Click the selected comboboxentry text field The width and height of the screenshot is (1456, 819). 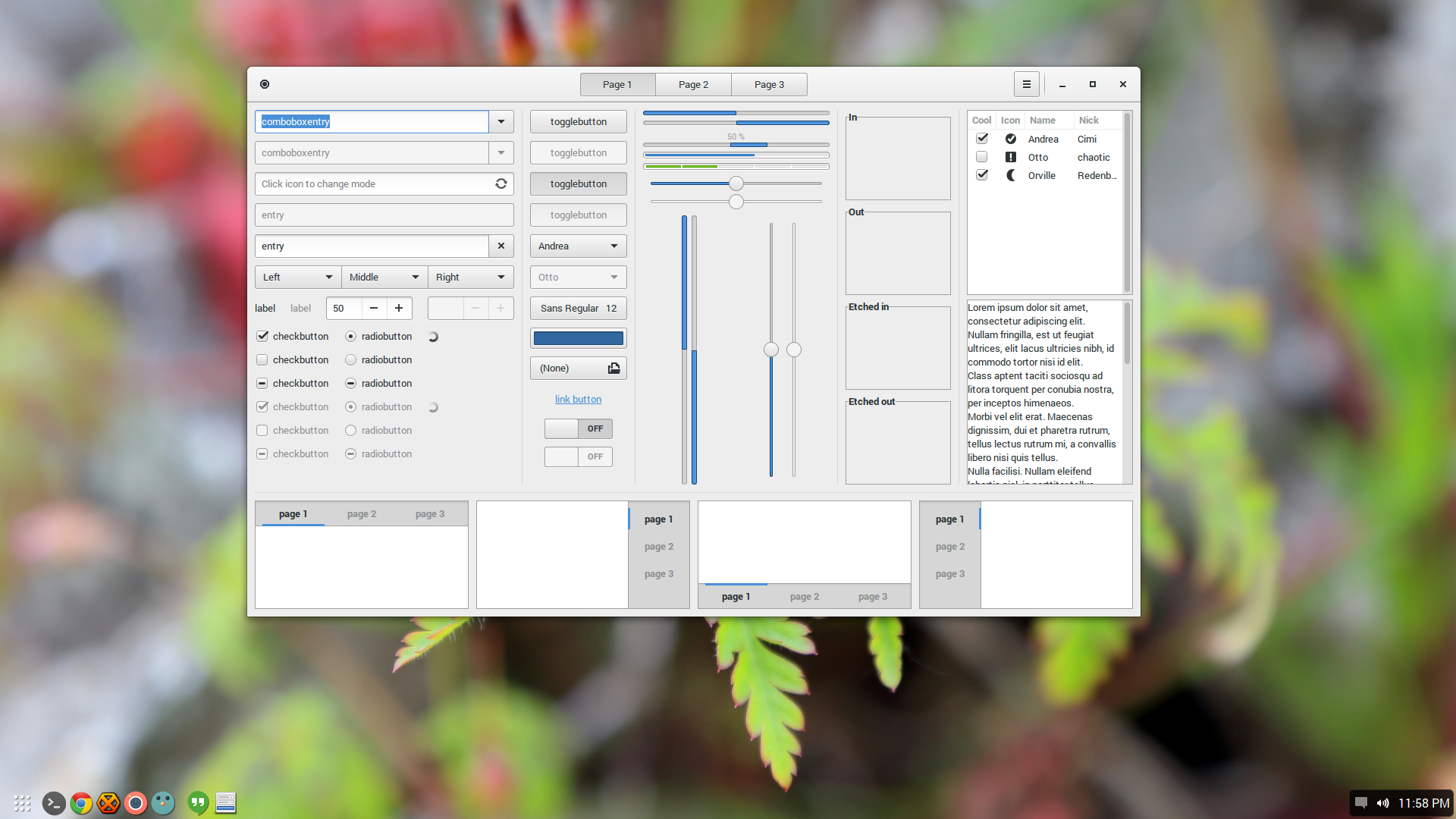pyautogui.click(x=372, y=121)
